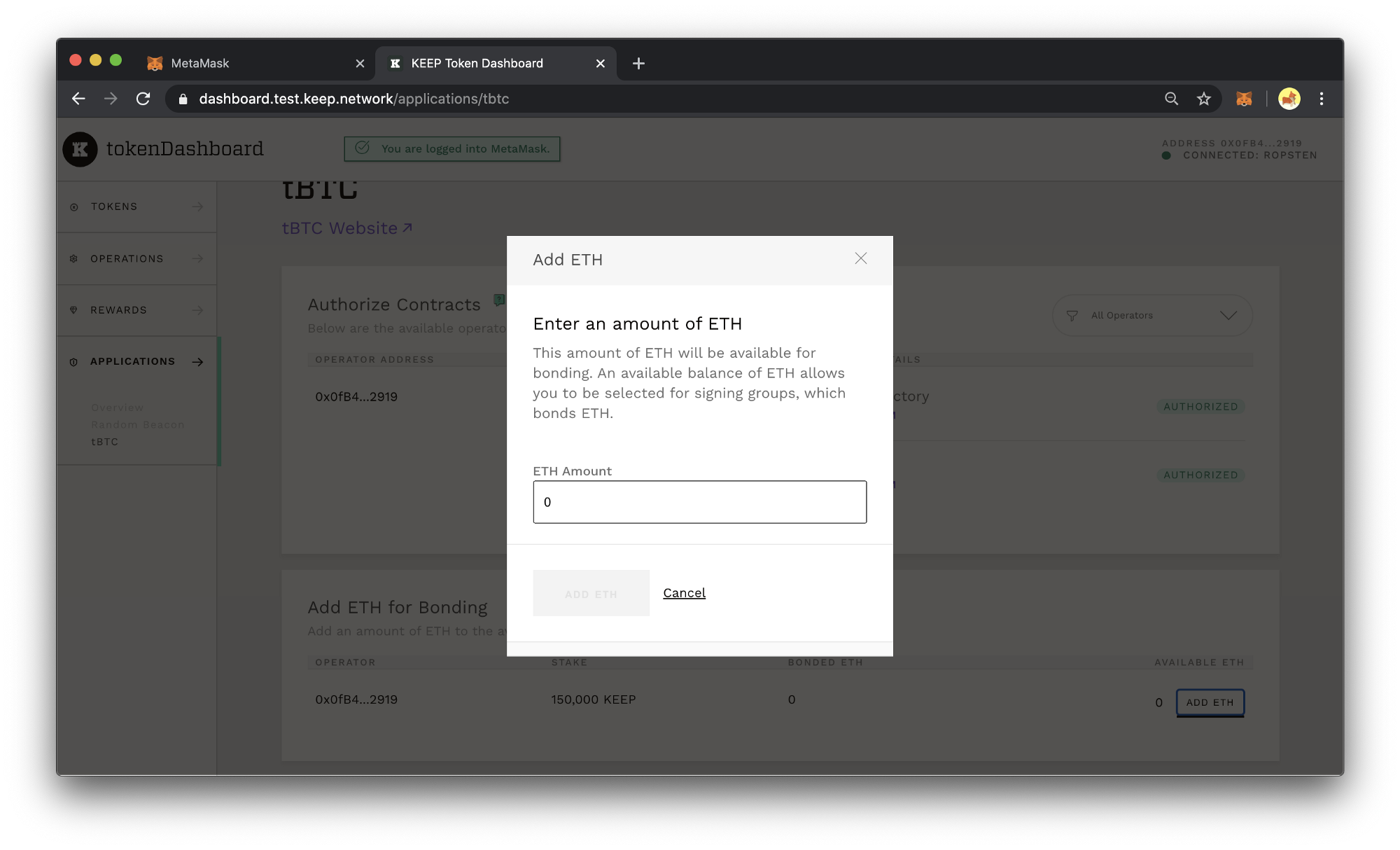Click the 150,000 KEEP stake value
The height and width of the screenshot is (850, 1400).
point(594,699)
